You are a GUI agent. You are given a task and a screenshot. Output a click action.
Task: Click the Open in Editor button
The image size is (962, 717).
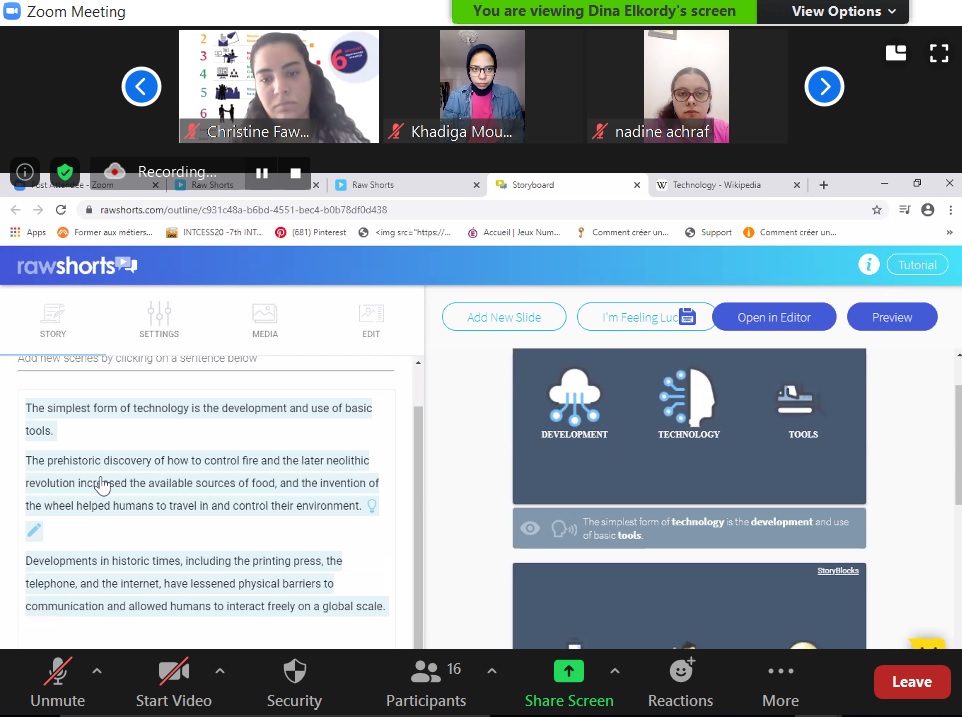click(774, 317)
